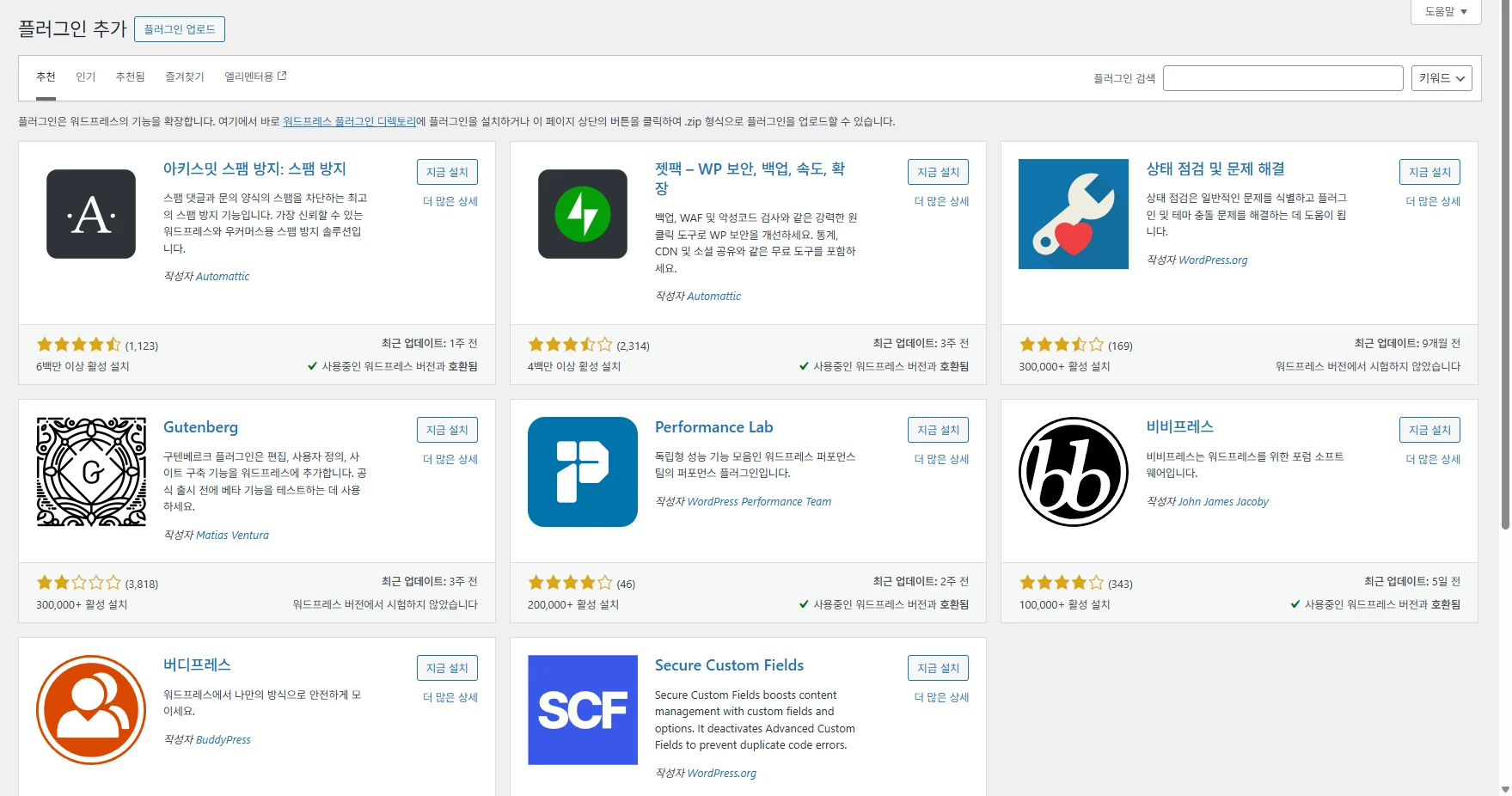Open the 비비프레스 plugin title link
The height and width of the screenshot is (796, 1512).
coord(1179,426)
